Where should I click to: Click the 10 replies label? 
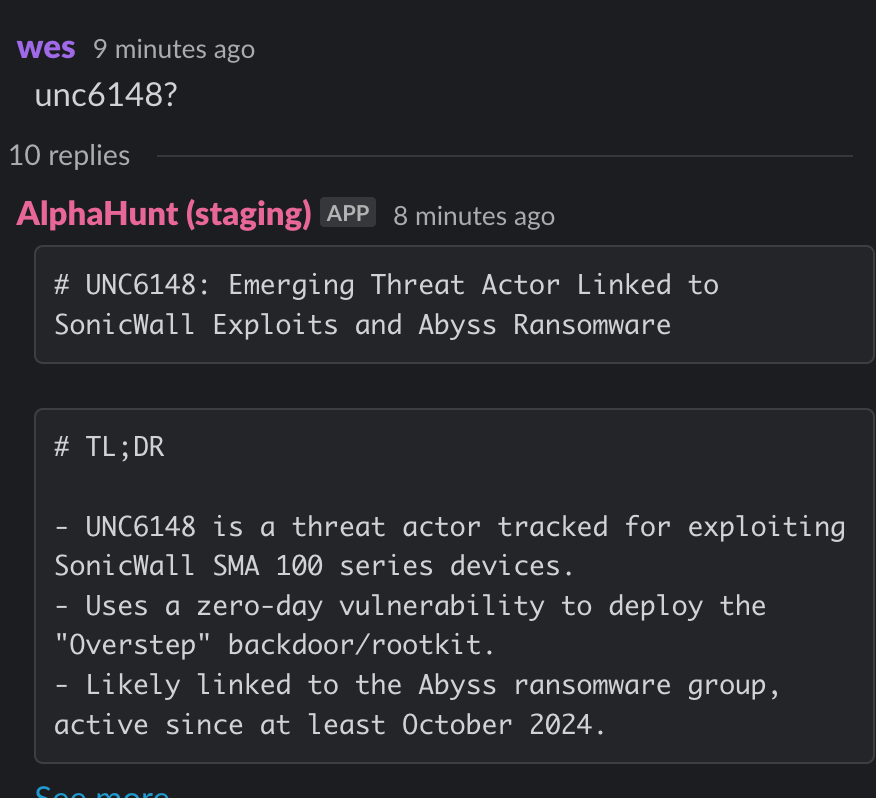69,156
